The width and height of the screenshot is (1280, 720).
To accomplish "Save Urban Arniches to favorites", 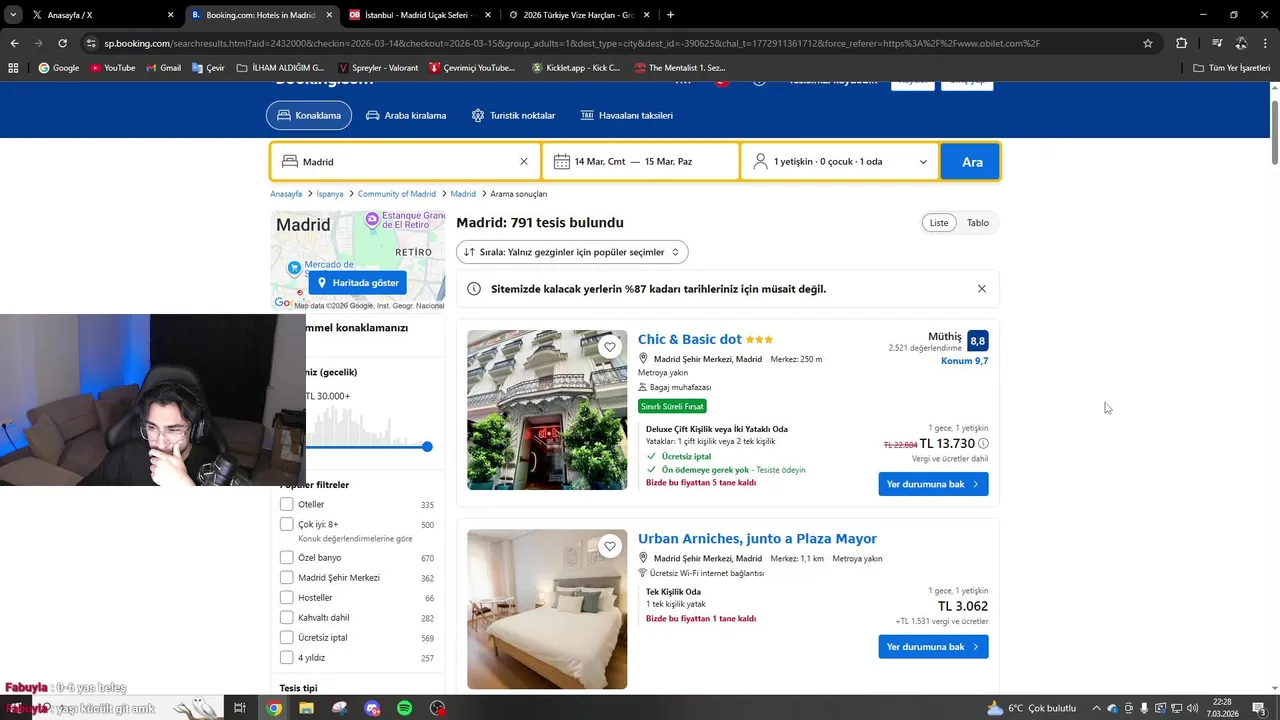I will point(610,546).
